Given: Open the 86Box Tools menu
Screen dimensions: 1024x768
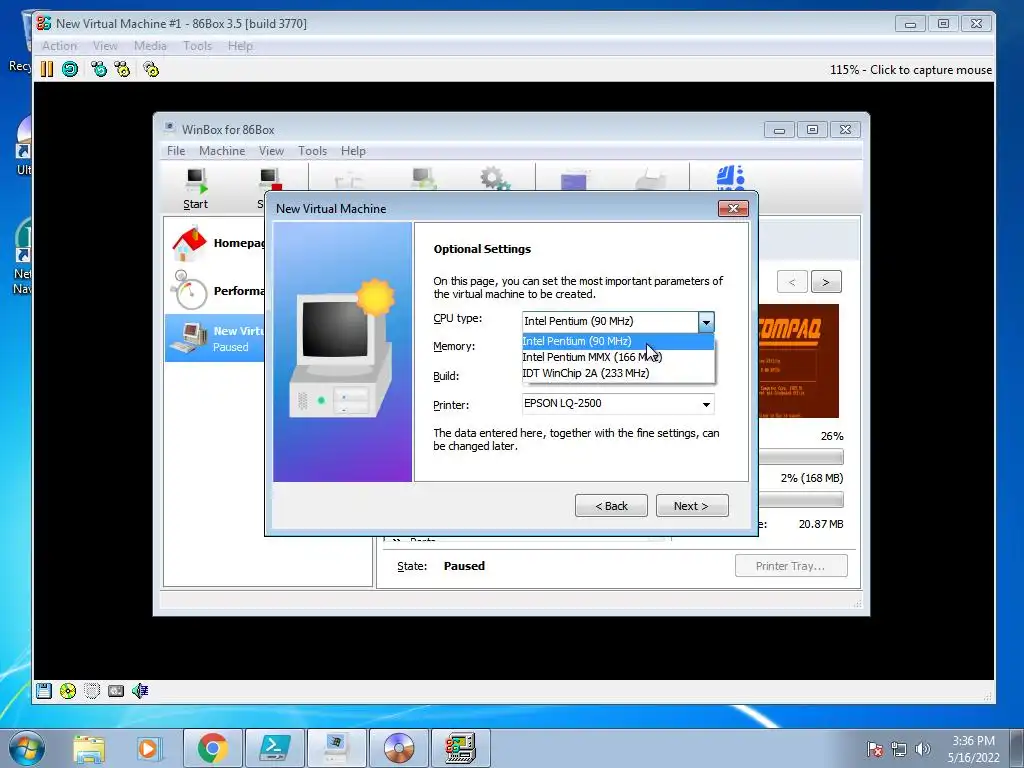Looking at the screenshot, I should pyautogui.click(x=197, y=46).
